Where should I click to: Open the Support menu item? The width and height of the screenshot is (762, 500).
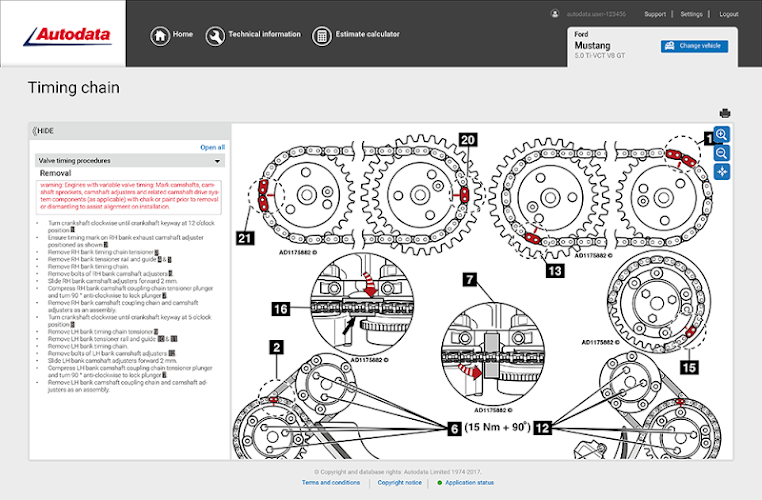click(x=655, y=14)
